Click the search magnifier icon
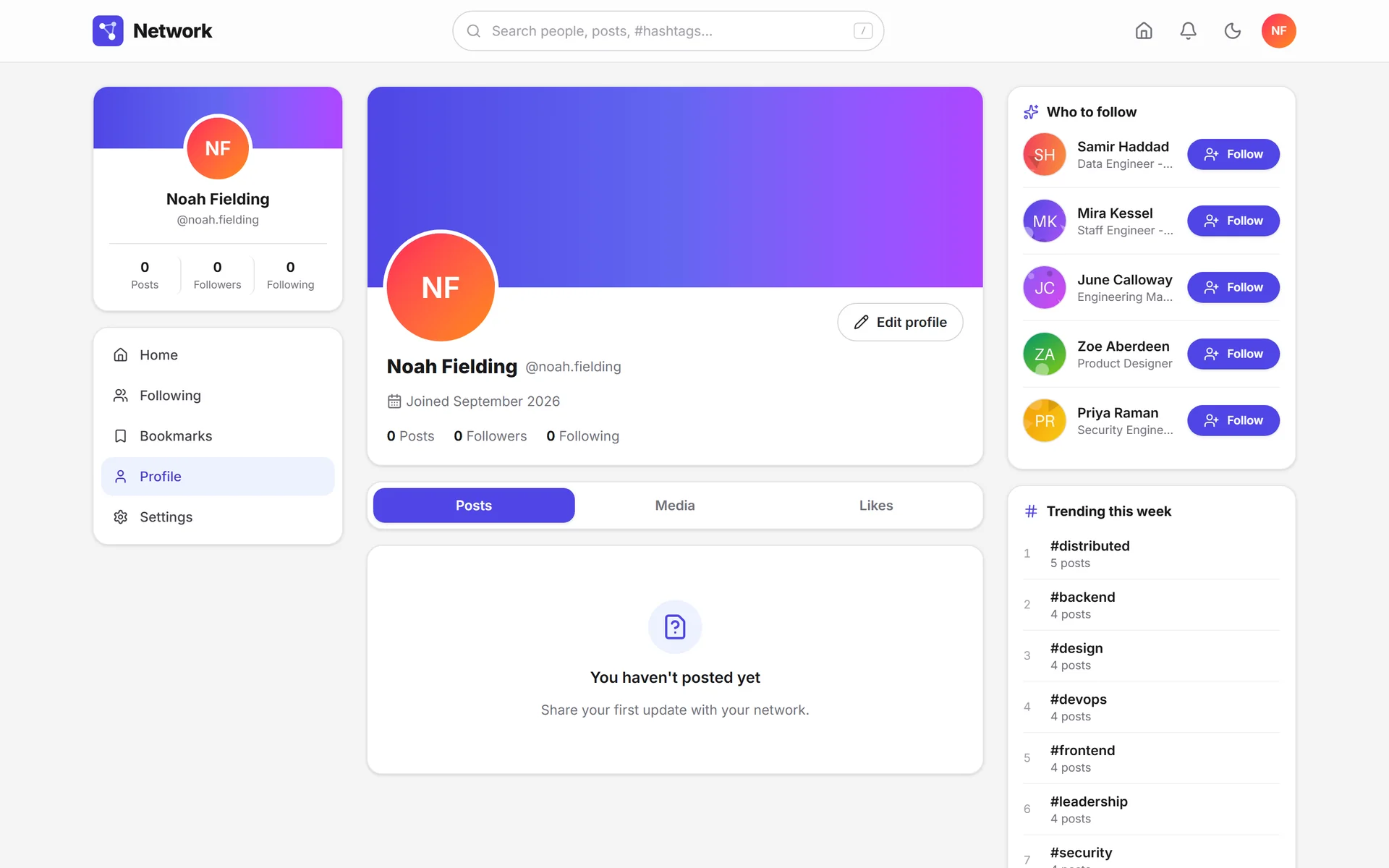 point(474,31)
